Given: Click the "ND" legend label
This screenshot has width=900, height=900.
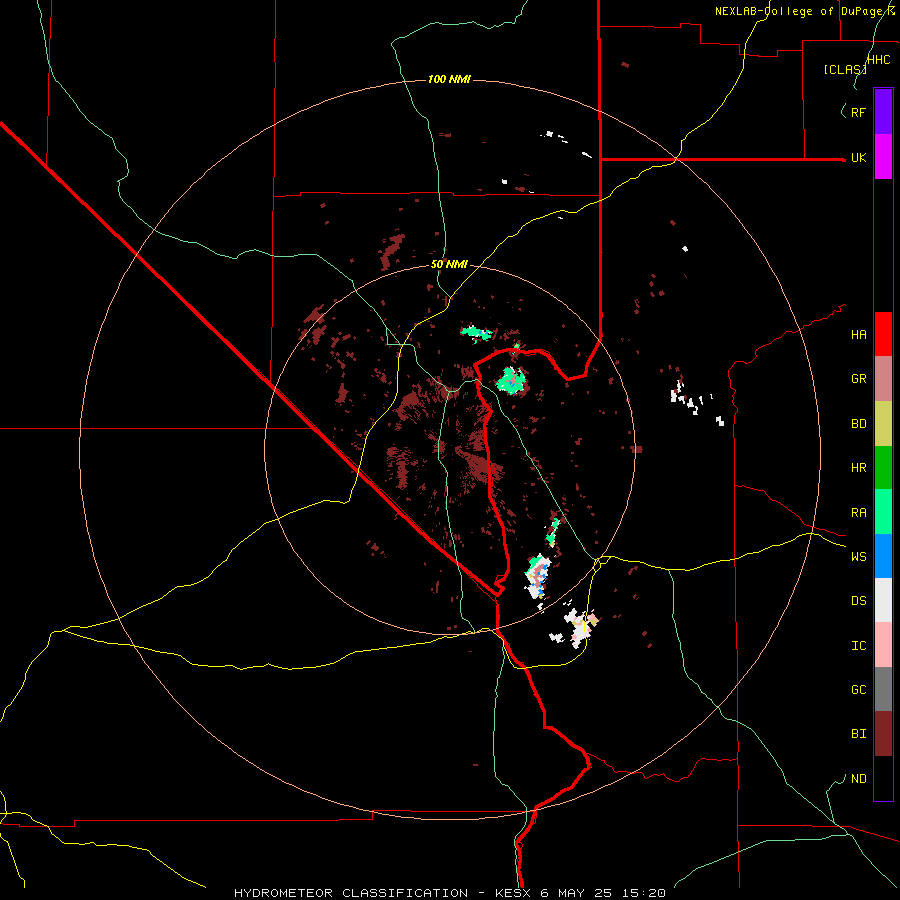Looking at the screenshot, I should [858, 779].
